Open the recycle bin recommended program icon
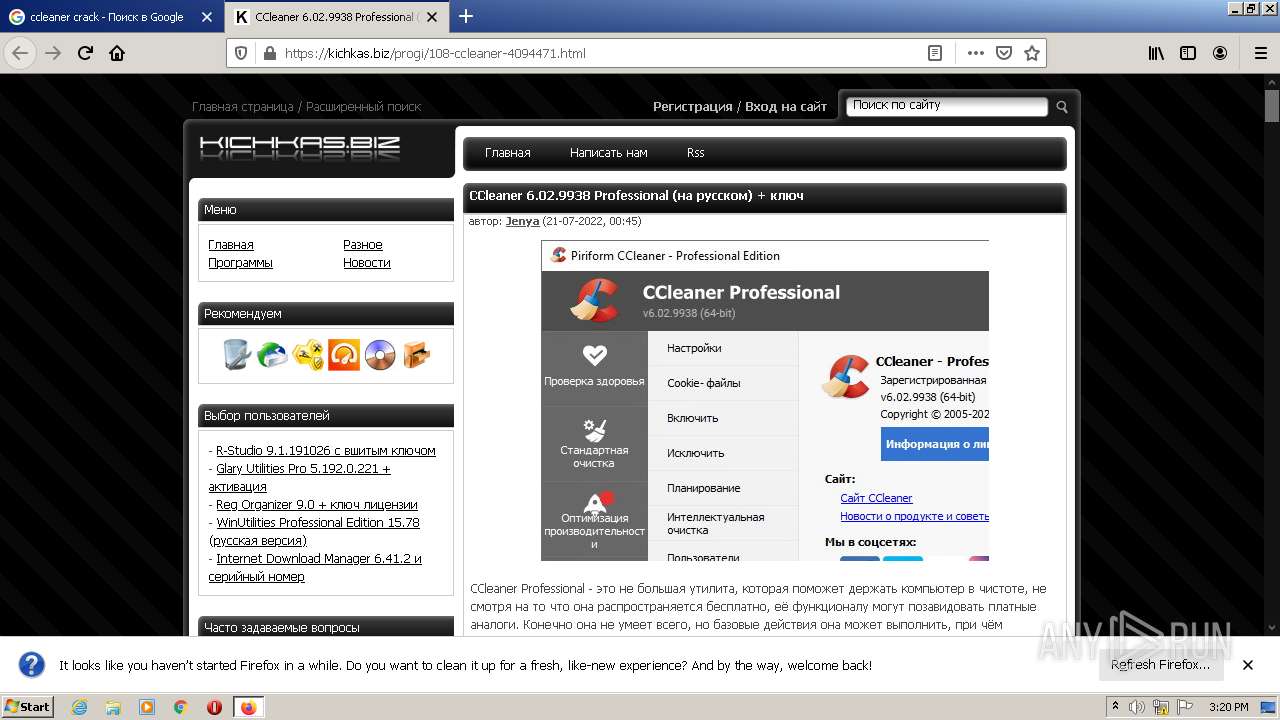This screenshot has height=720, width=1280. [236, 354]
